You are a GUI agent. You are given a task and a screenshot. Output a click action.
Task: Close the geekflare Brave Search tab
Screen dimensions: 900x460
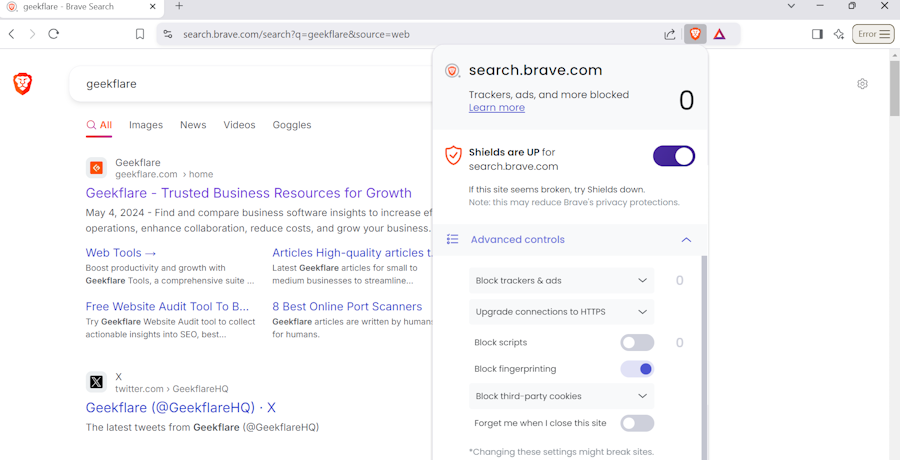point(153,6)
